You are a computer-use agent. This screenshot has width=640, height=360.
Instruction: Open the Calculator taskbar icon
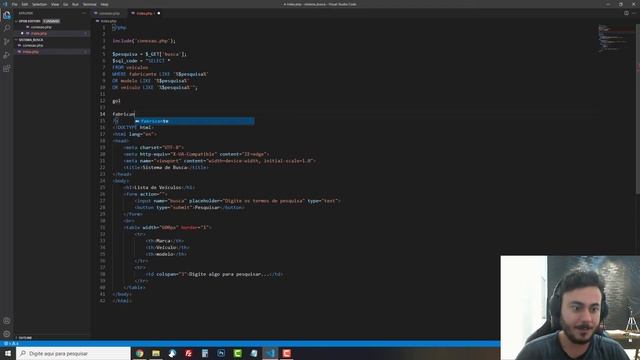click(205, 353)
